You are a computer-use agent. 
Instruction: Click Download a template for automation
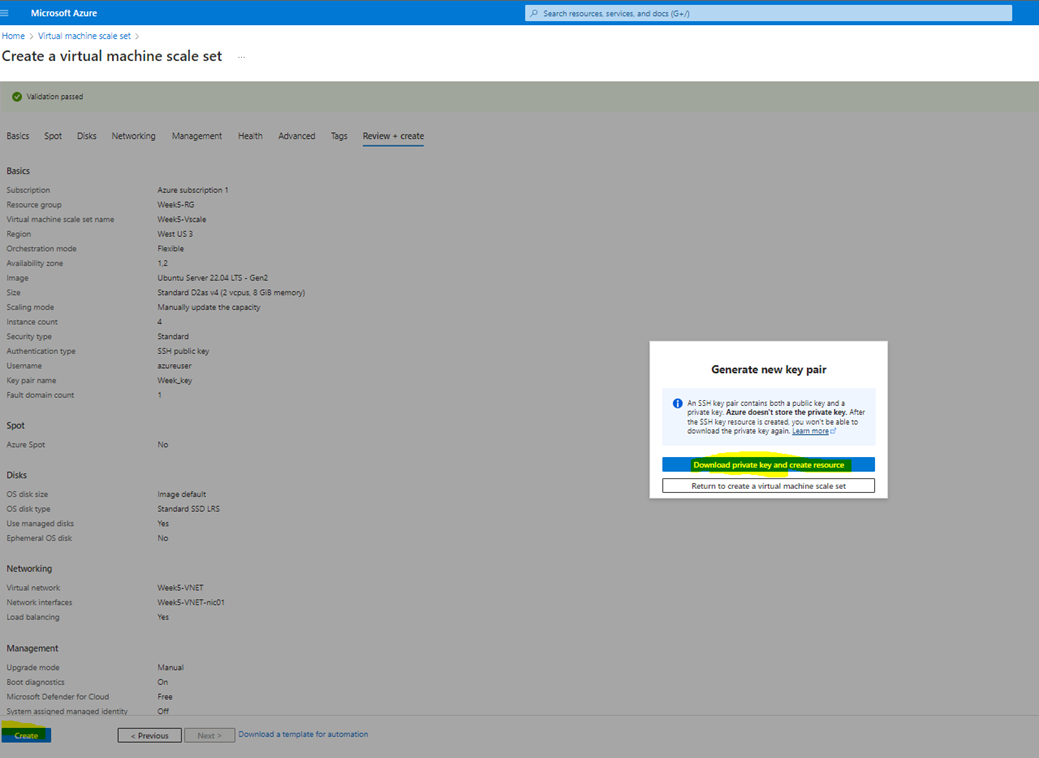point(302,734)
